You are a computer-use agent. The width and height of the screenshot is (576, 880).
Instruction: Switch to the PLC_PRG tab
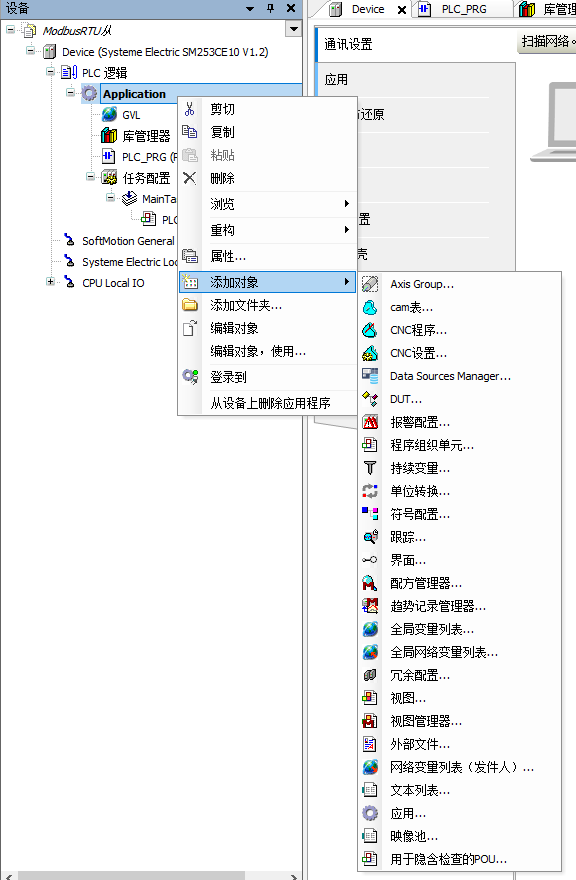coord(464,9)
